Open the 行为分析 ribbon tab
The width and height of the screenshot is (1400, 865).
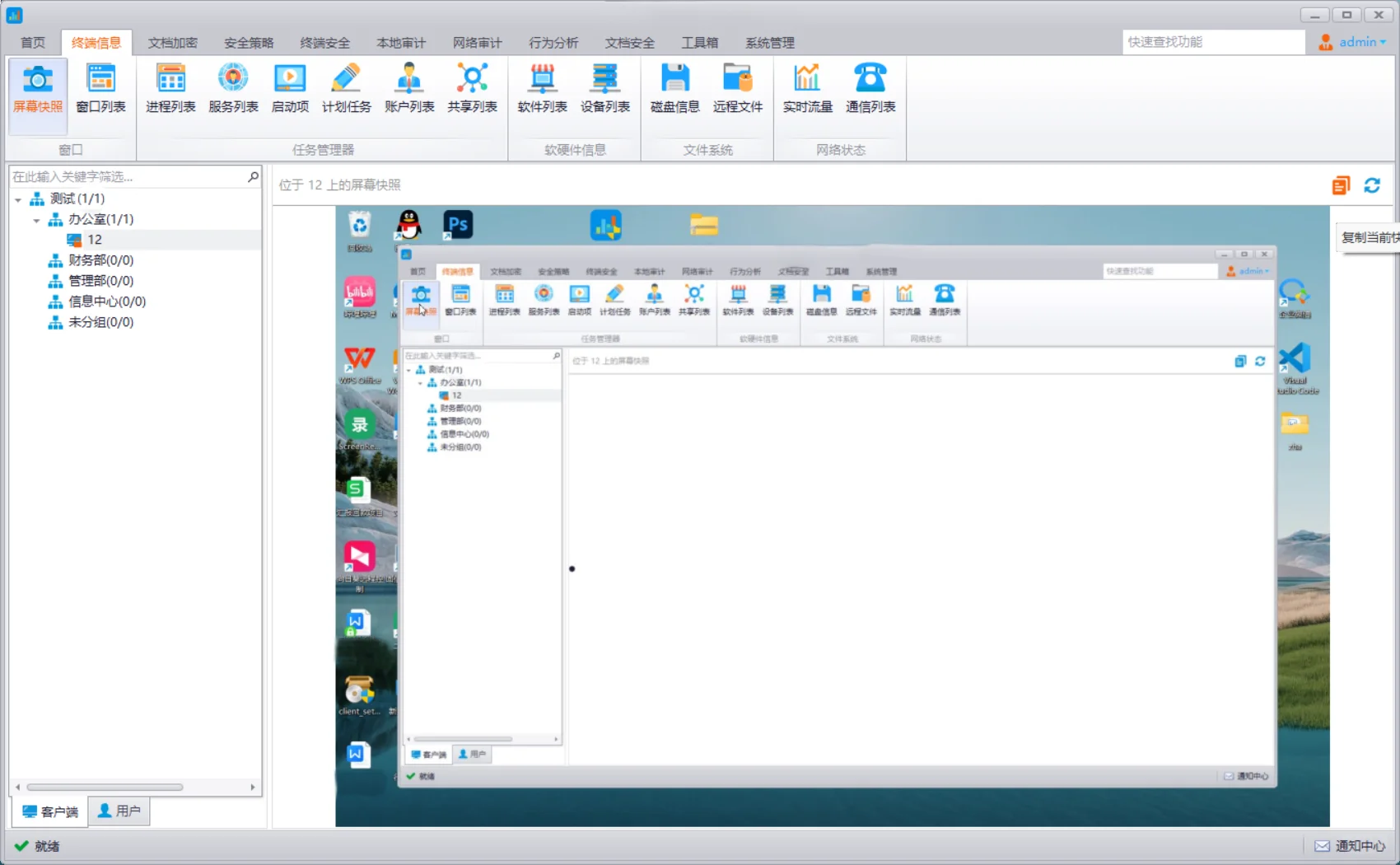553,43
